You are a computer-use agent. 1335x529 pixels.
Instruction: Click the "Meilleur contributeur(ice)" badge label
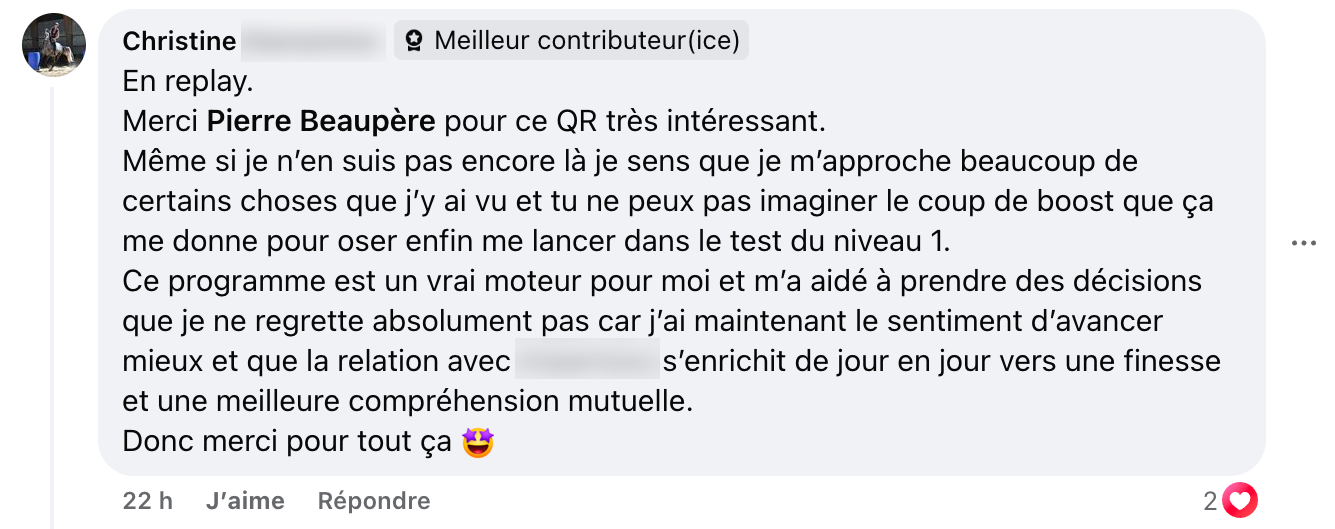coord(587,41)
